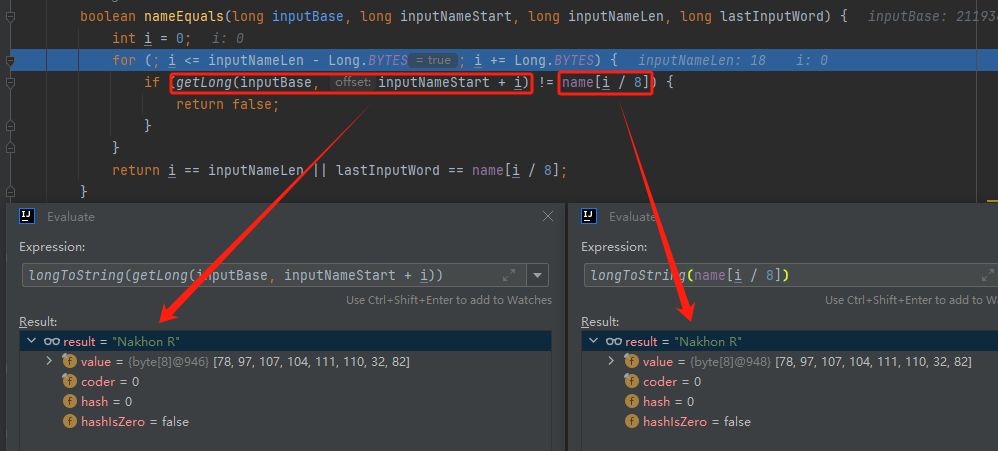The image size is (998, 451).
Task: Click the "inputNameLen: 18" inline debug value
Action: [701, 60]
